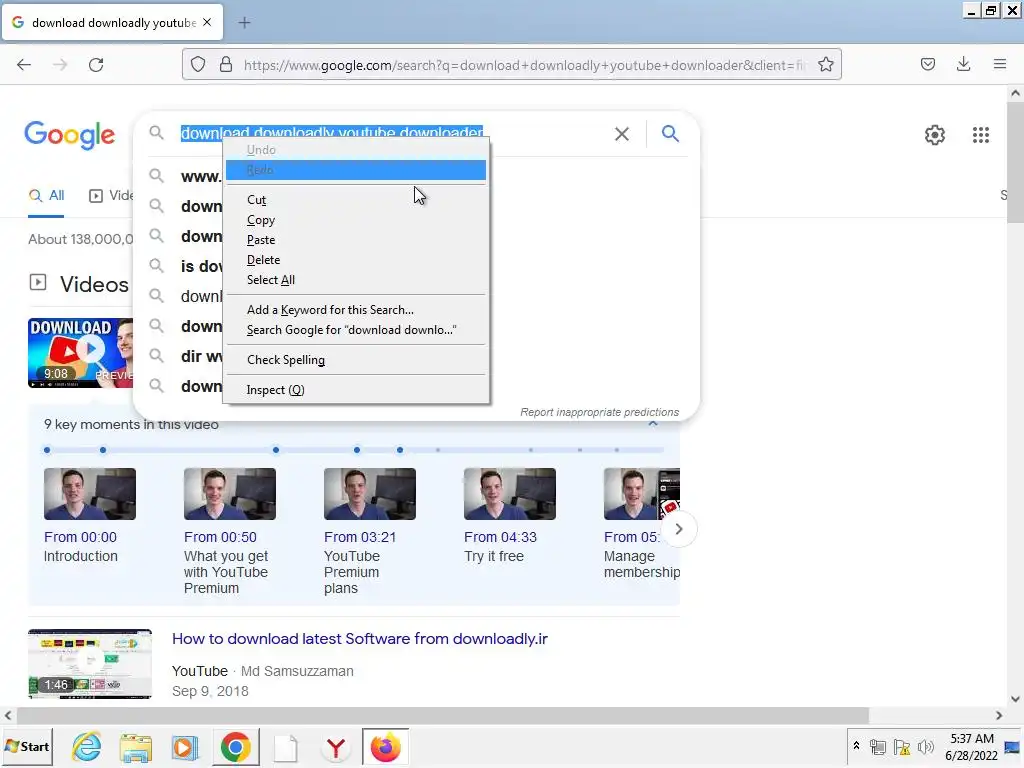
Task: Click the horizontal scrollbar right arrow
Action: coord(999,715)
